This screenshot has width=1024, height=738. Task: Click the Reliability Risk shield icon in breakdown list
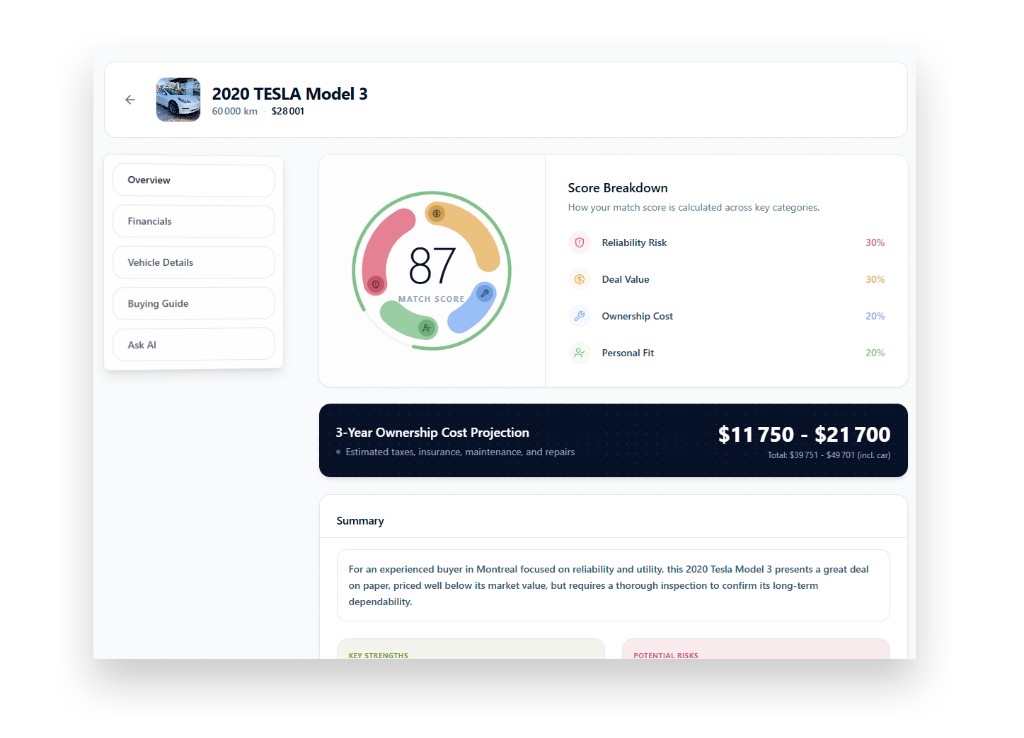579,243
